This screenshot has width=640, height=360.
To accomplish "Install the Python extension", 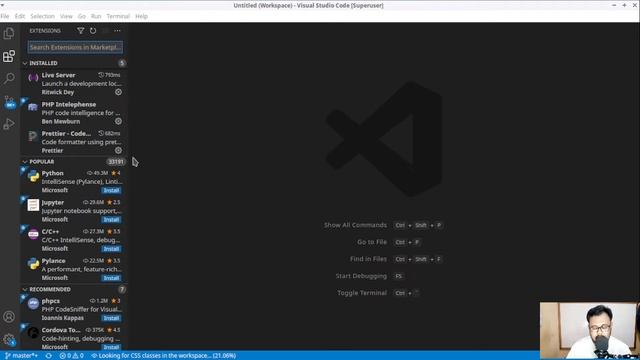I will [111, 191].
